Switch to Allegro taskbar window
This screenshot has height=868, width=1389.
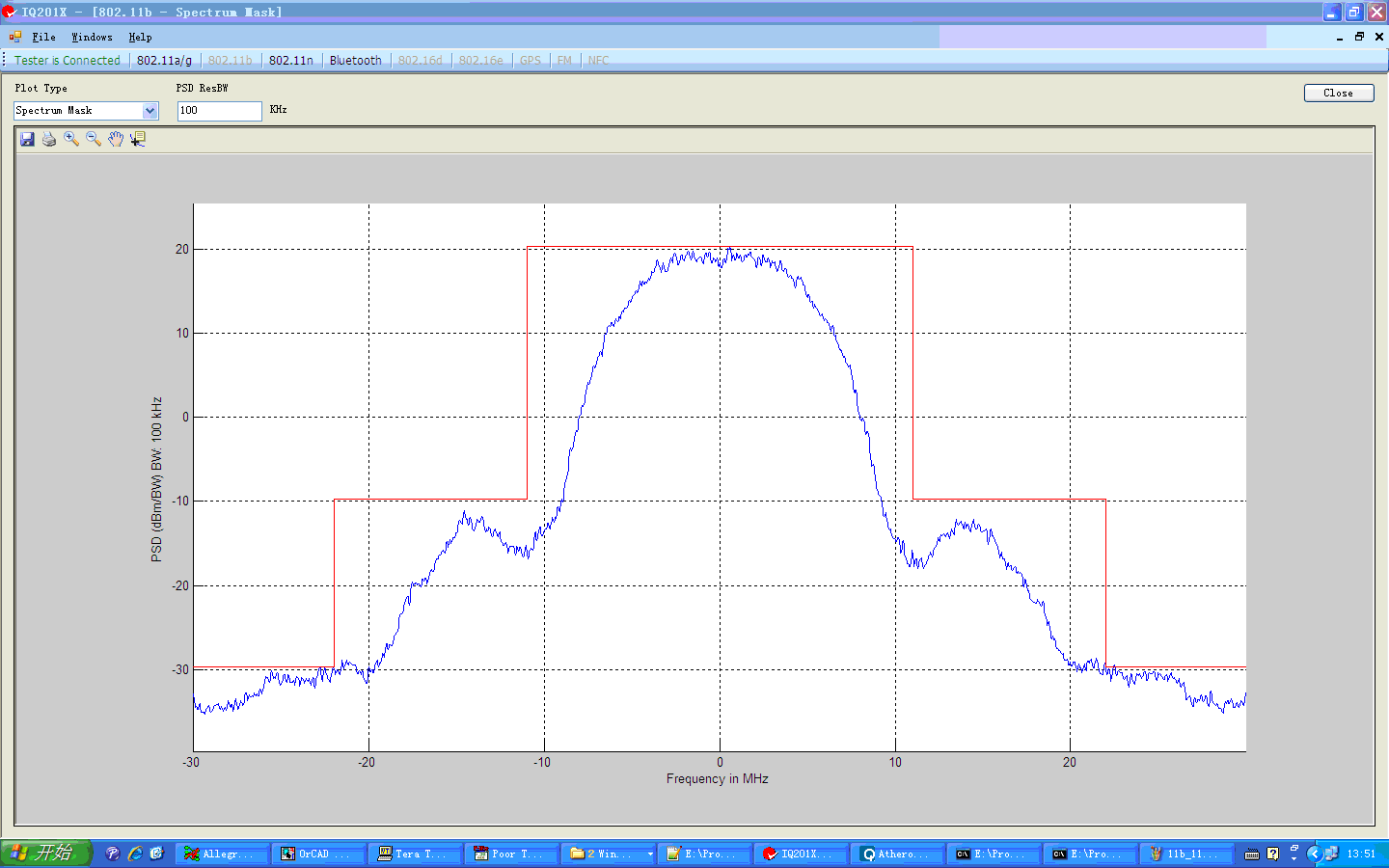click(x=223, y=854)
